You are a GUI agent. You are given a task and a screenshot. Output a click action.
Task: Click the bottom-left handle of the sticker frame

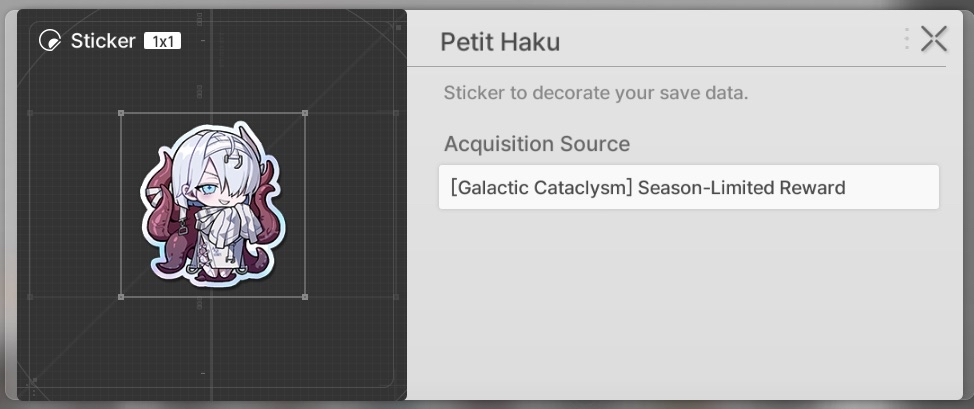[x=121, y=297]
